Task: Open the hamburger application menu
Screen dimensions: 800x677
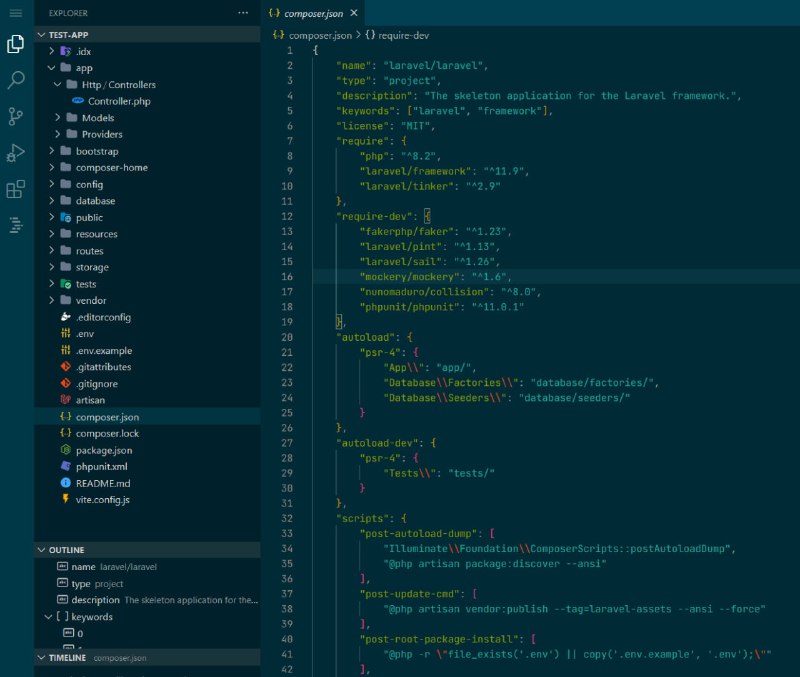Action: [16, 13]
